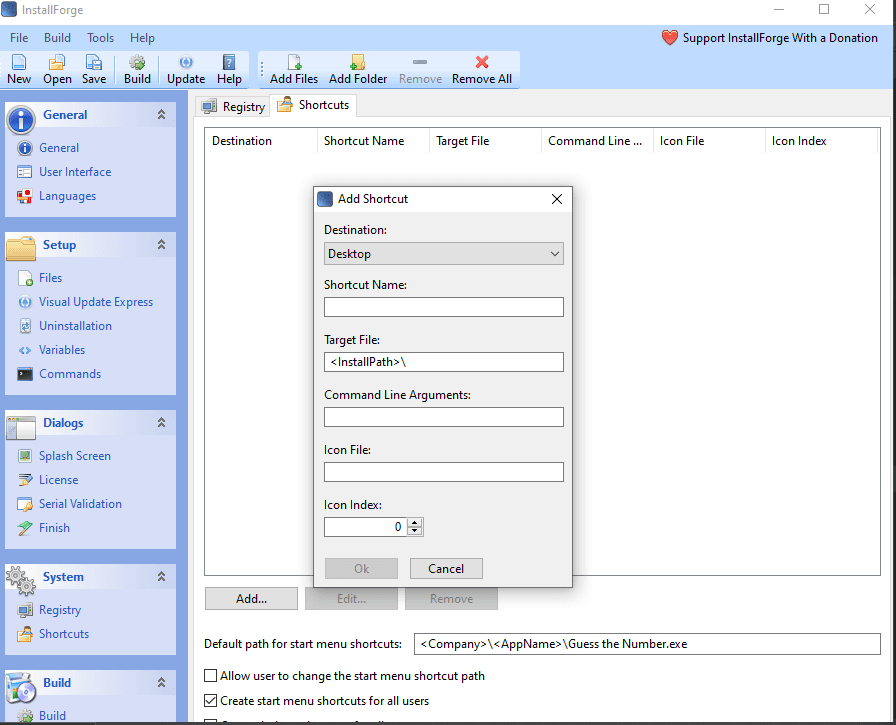Click the Remove All icon
The width and height of the screenshot is (896, 725).
(x=481, y=70)
